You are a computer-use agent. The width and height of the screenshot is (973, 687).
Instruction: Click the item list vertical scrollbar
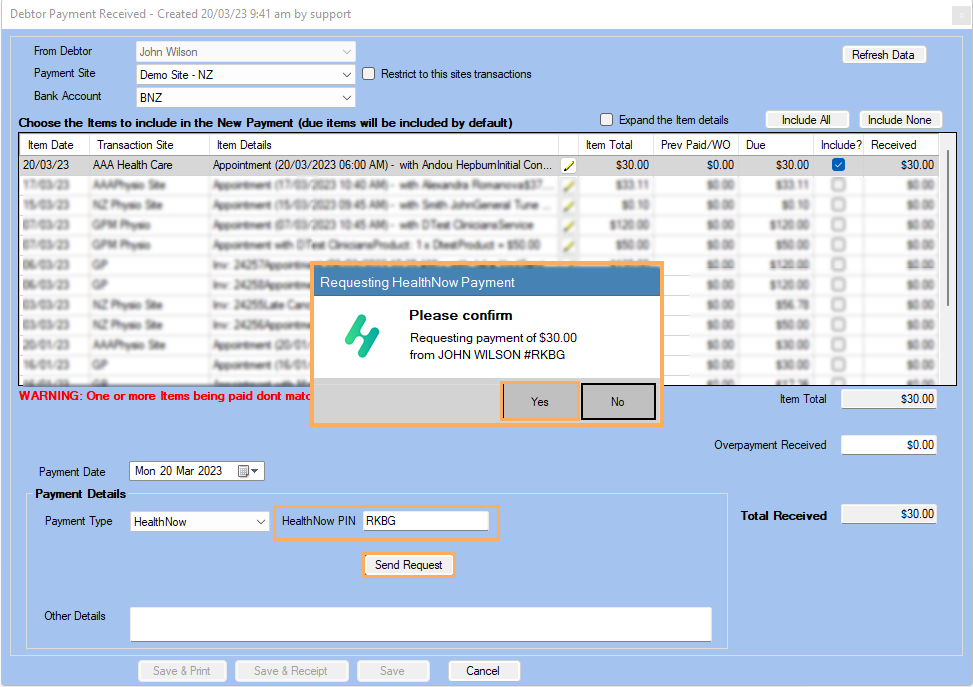point(948,228)
